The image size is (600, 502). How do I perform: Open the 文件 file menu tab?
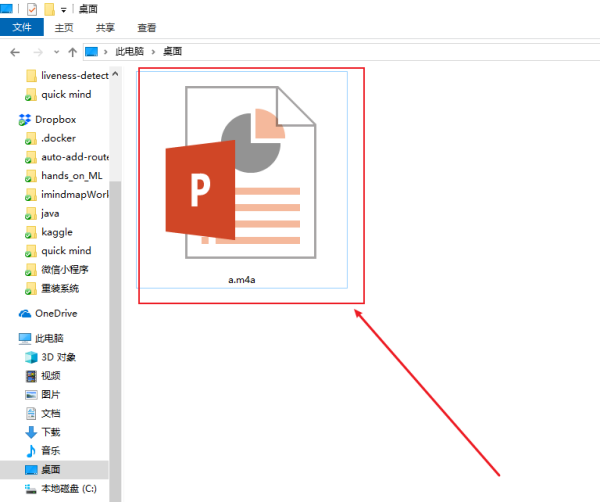pyautogui.click(x=22, y=29)
